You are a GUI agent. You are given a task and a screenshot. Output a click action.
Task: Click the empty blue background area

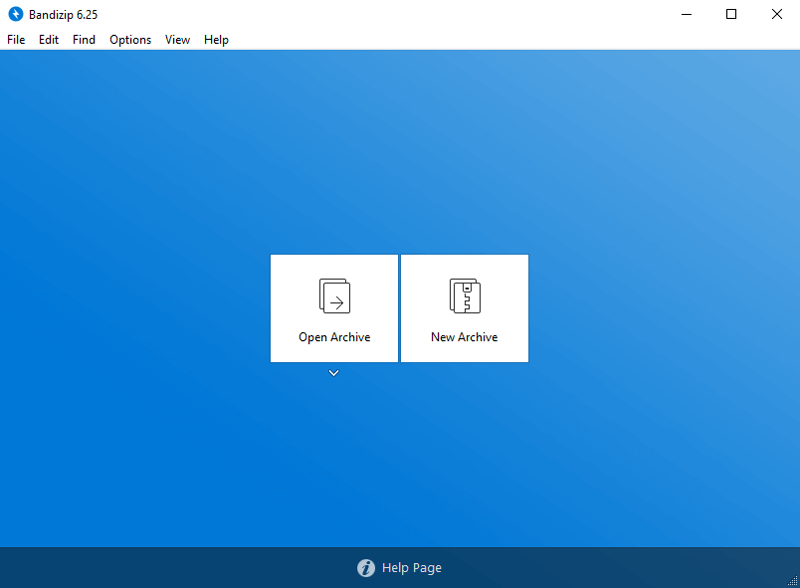coord(150,200)
